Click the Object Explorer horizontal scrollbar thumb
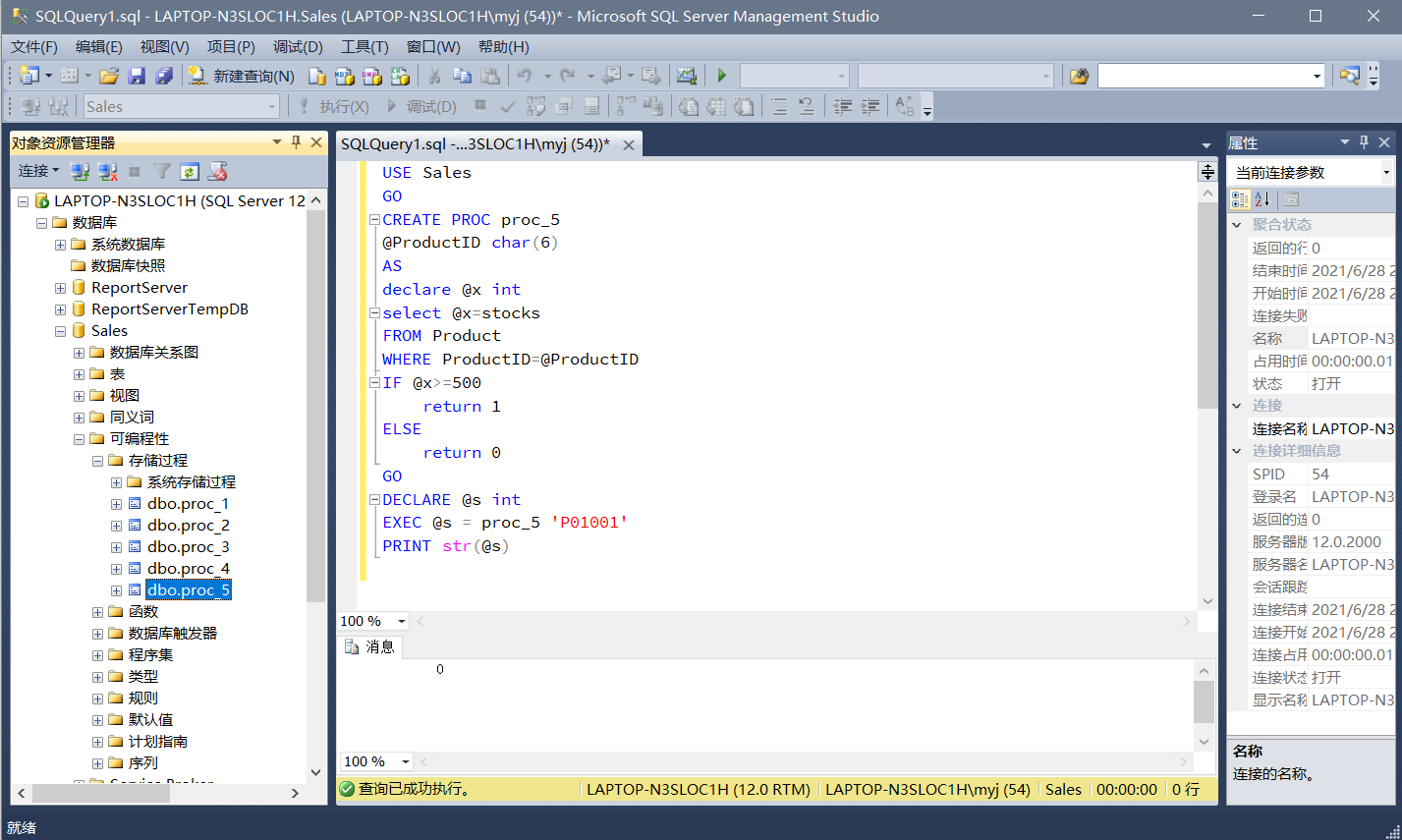This screenshot has height=840, width=1402. coord(100,793)
